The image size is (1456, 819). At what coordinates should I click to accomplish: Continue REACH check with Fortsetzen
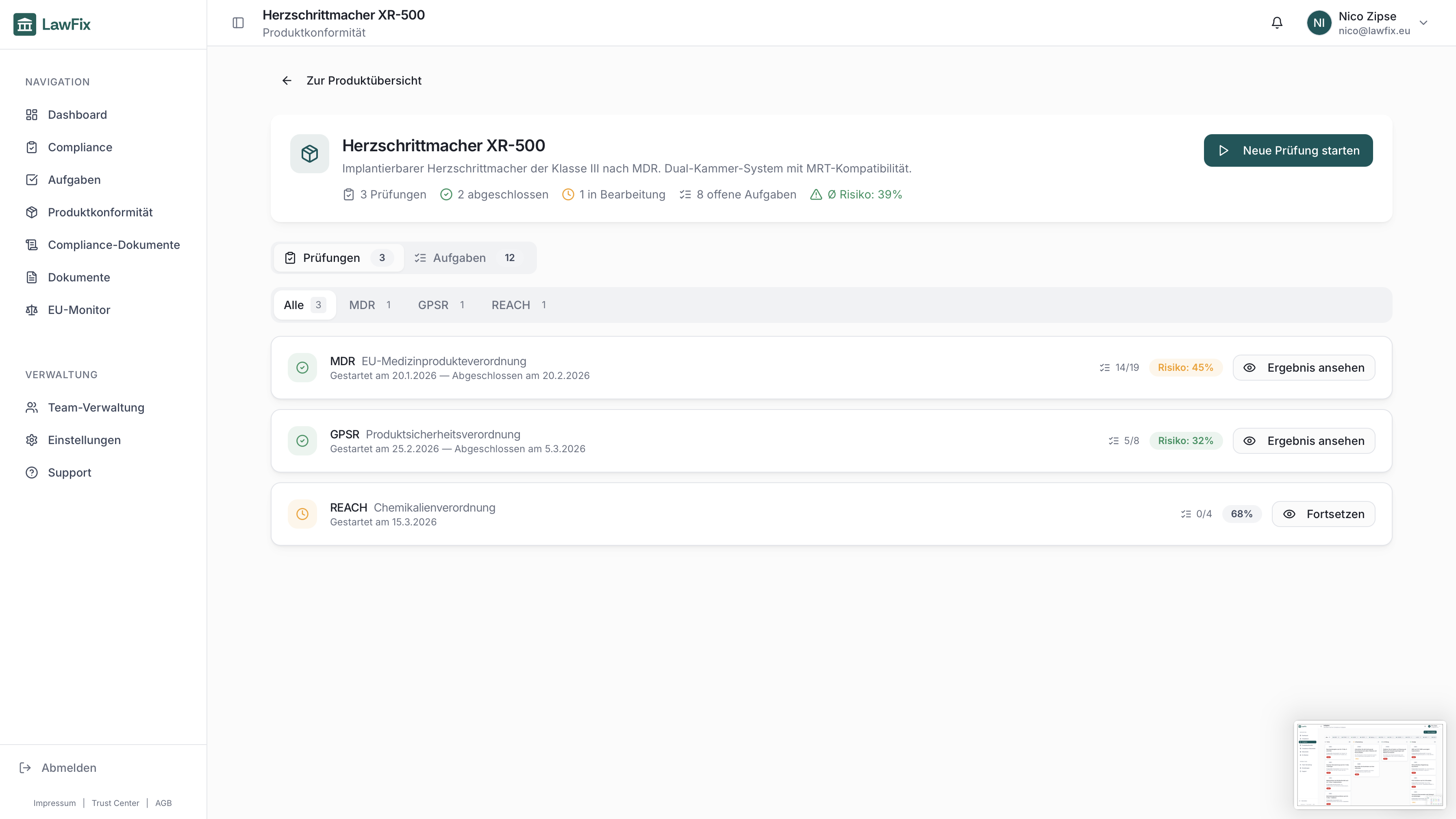(x=1323, y=514)
